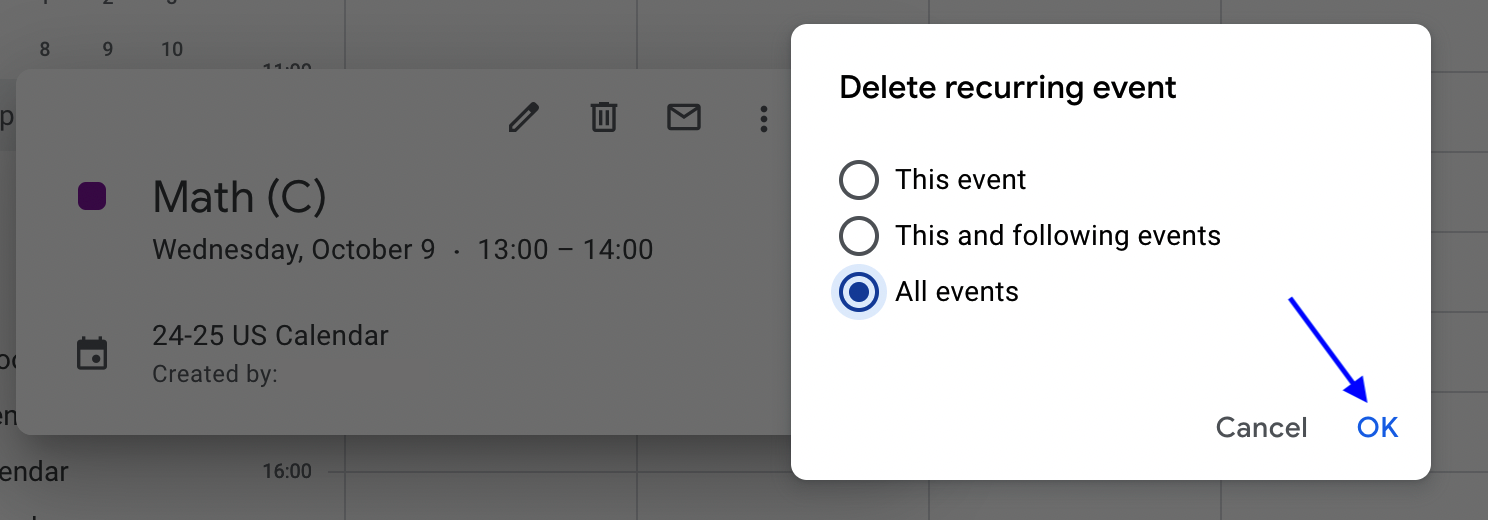Cancel the delete recurring event dialog
Screen dimensions: 1488x520
click(x=1261, y=428)
